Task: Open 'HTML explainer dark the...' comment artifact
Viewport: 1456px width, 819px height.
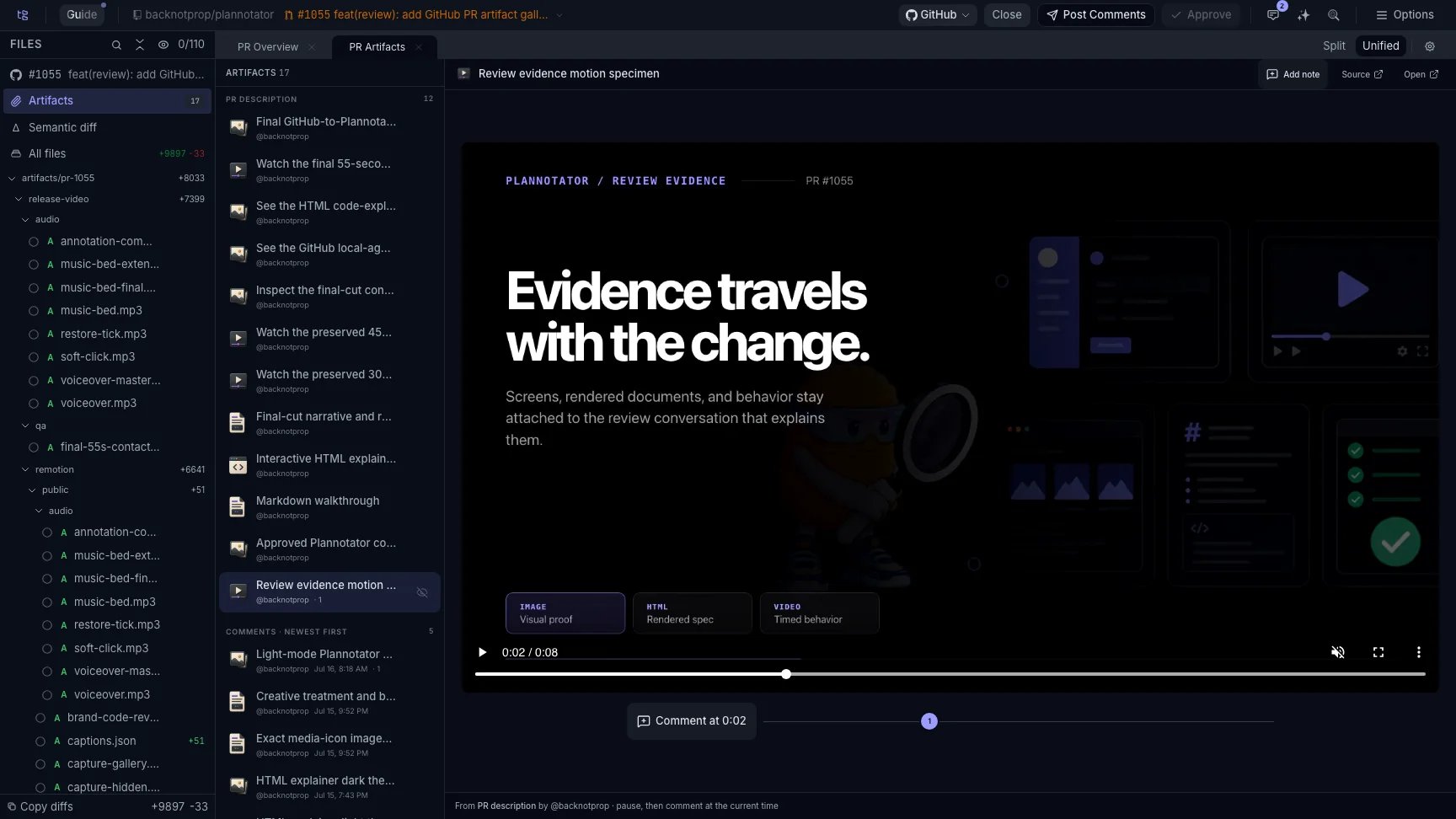Action: pos(329,787)
